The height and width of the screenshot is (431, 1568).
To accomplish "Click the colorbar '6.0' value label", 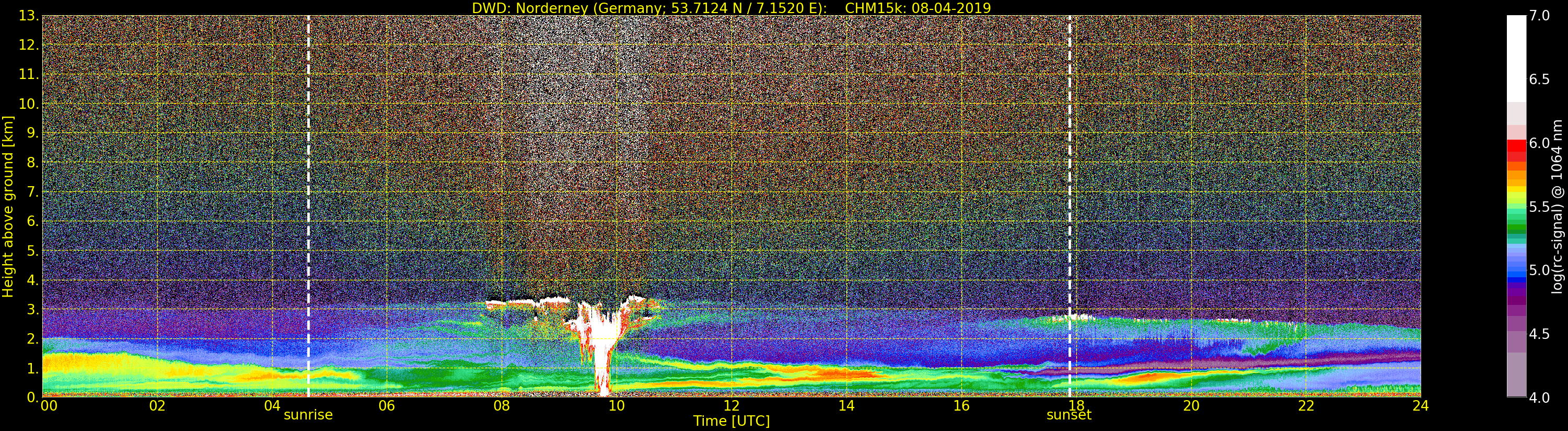I will pos(1539,143).
